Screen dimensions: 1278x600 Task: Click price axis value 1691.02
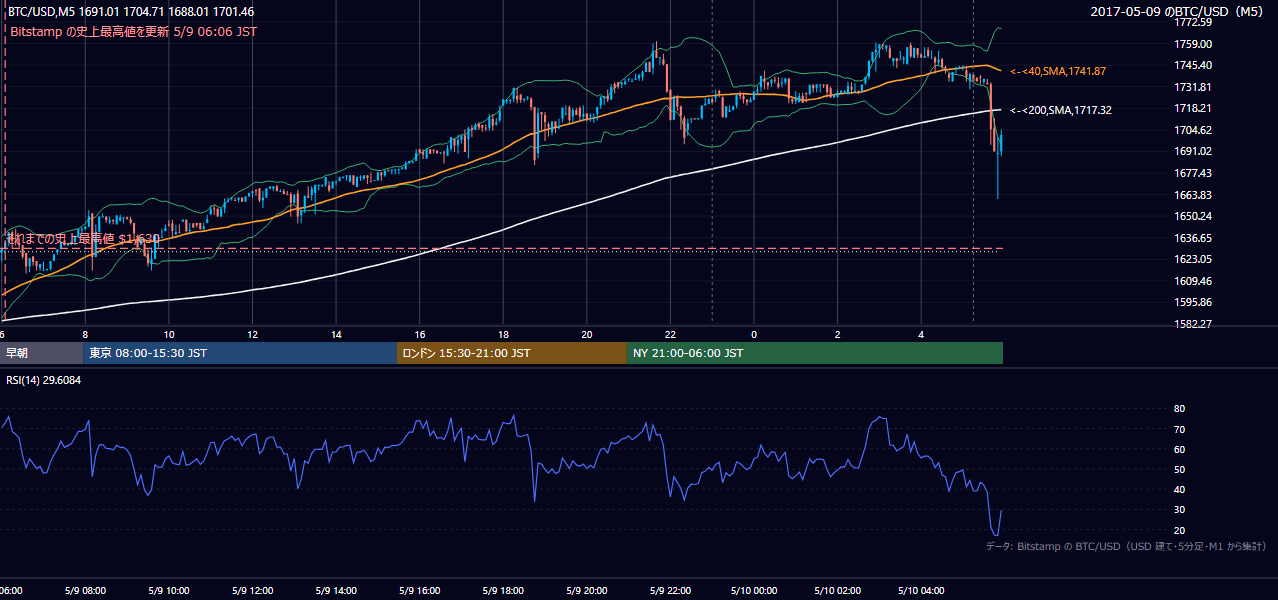click(x=1192, y=151)
